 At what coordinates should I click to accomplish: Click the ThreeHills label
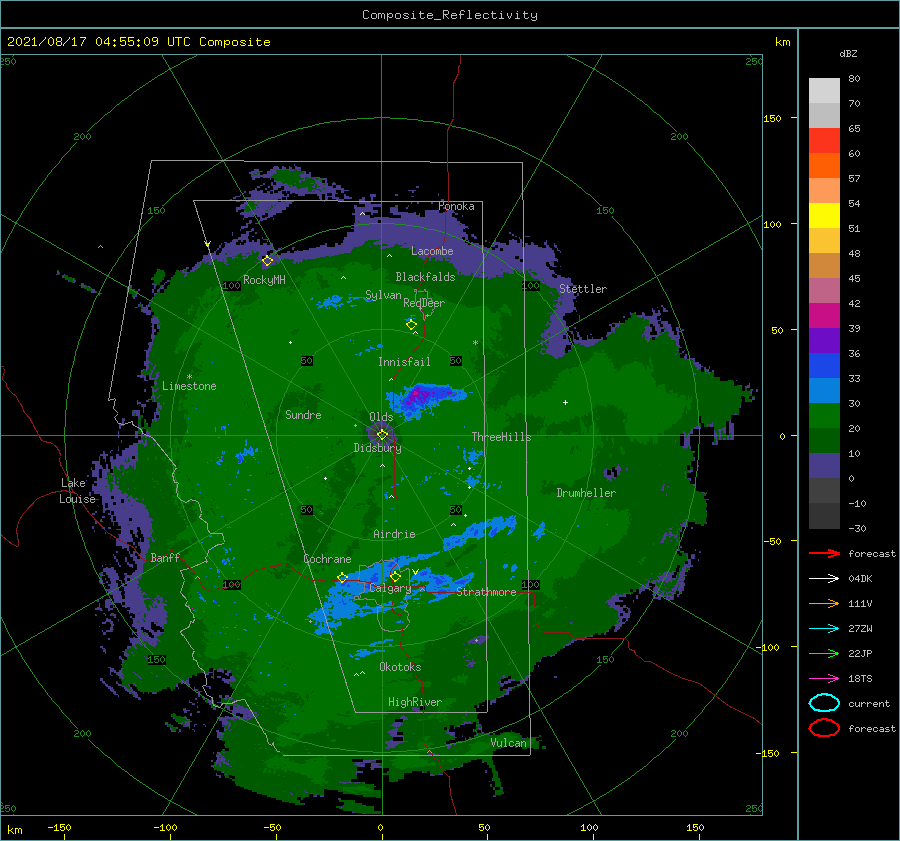tap(501, 437)
